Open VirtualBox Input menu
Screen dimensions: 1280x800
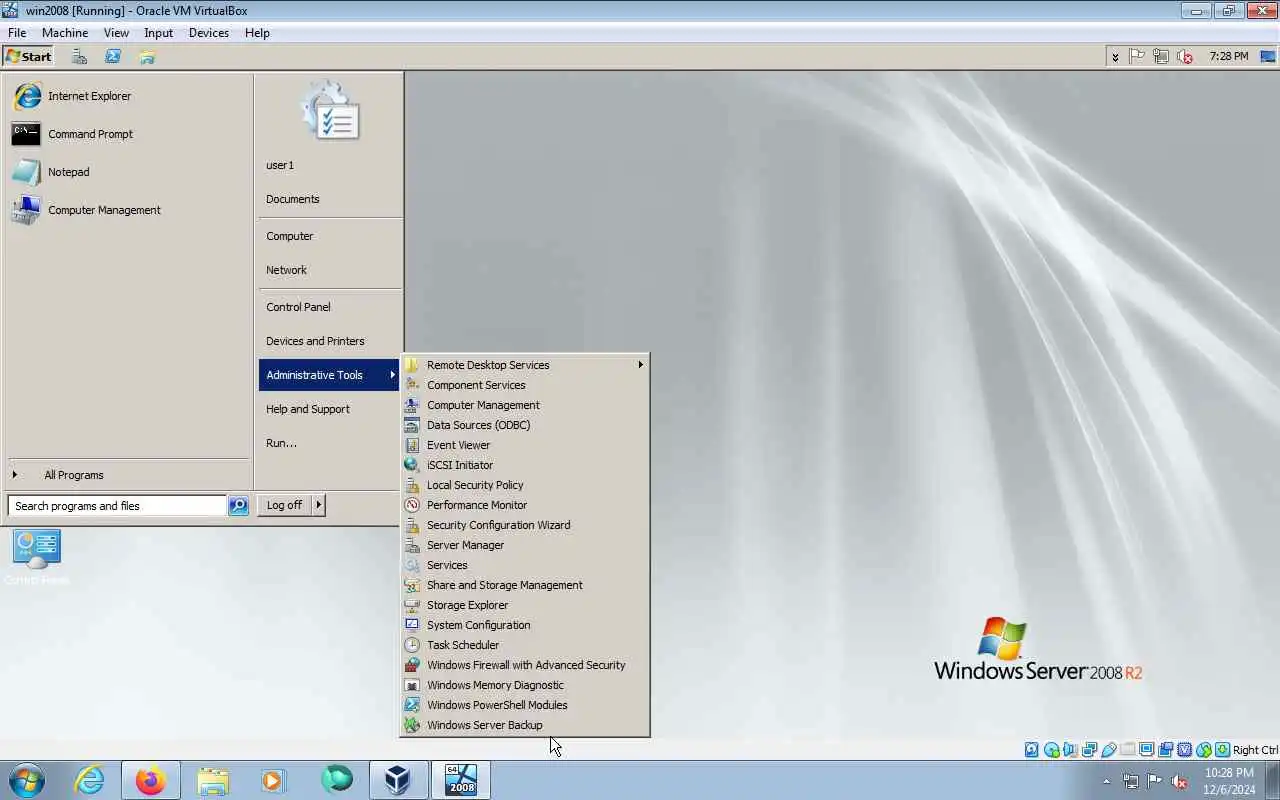tap(158, 33)
